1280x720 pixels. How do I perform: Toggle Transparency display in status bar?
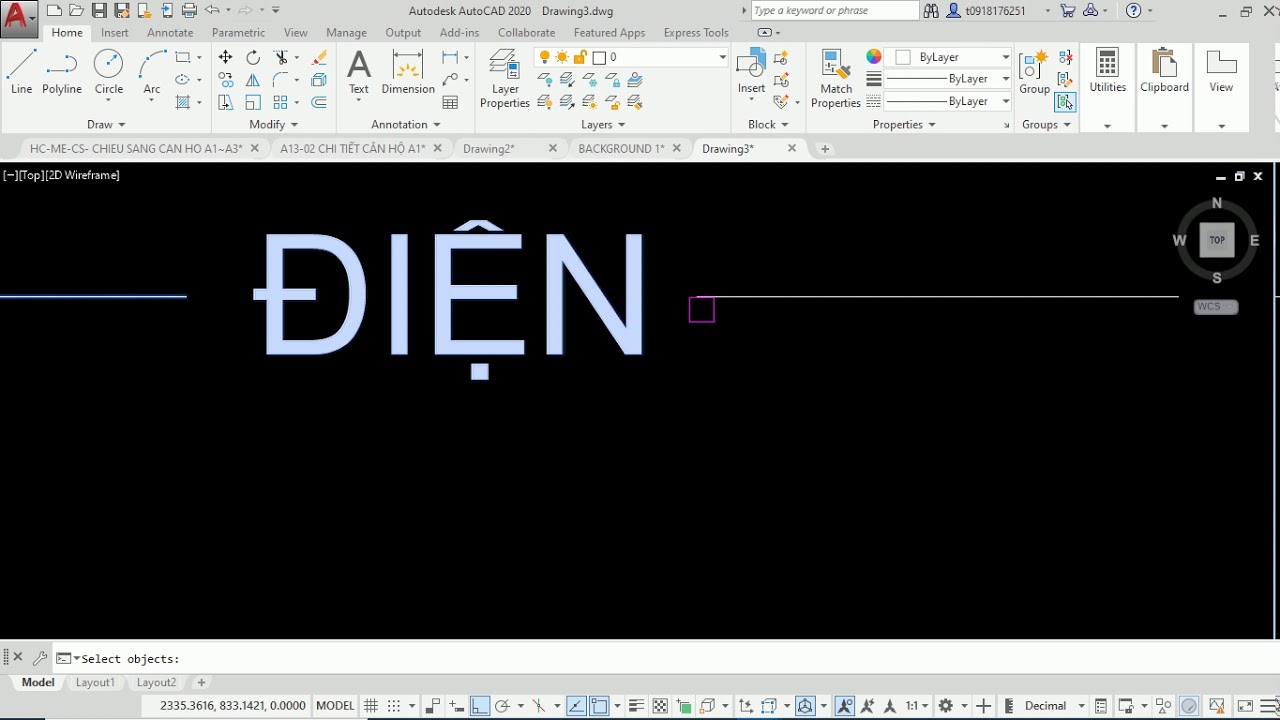660,706
